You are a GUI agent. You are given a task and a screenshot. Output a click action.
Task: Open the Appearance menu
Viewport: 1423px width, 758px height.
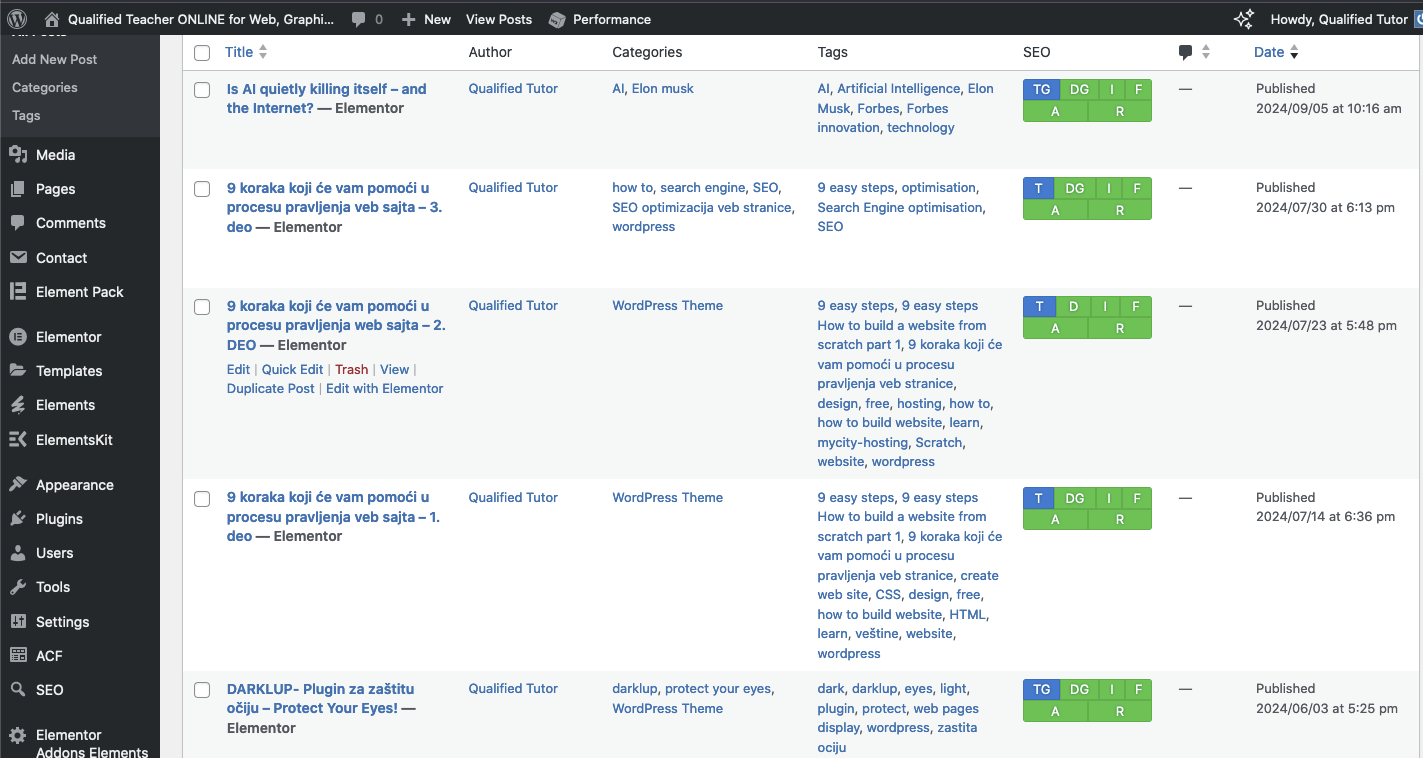(x=74, y=485)
